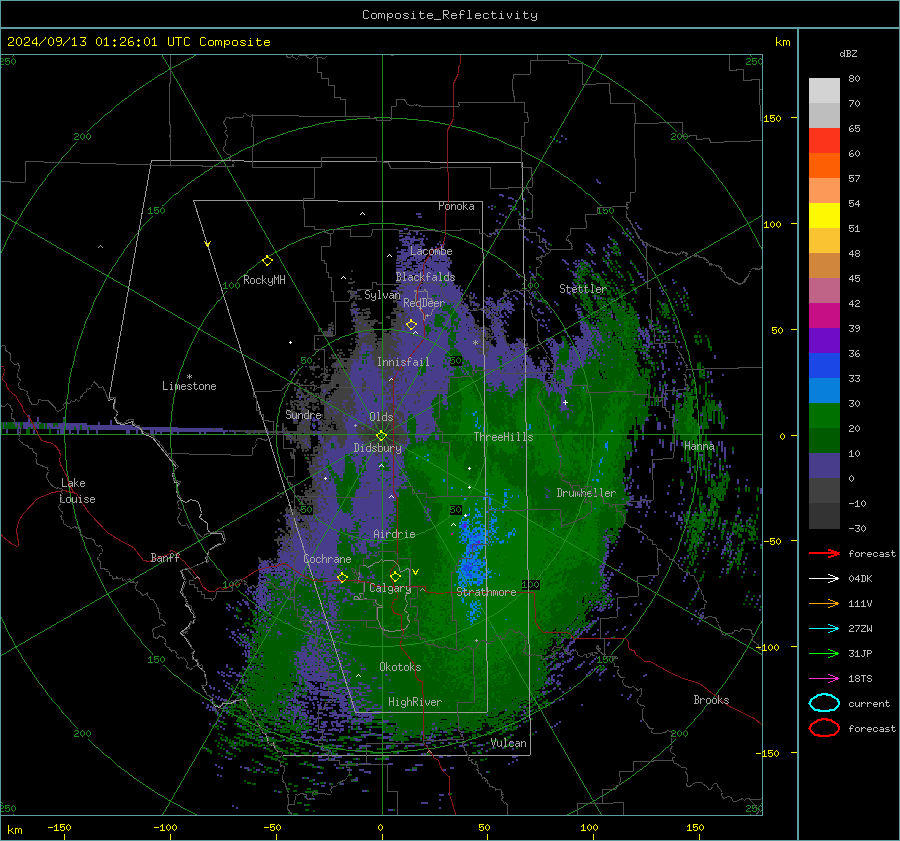
Task: Click the Hanna city label
Action: (x=699, y=446)
